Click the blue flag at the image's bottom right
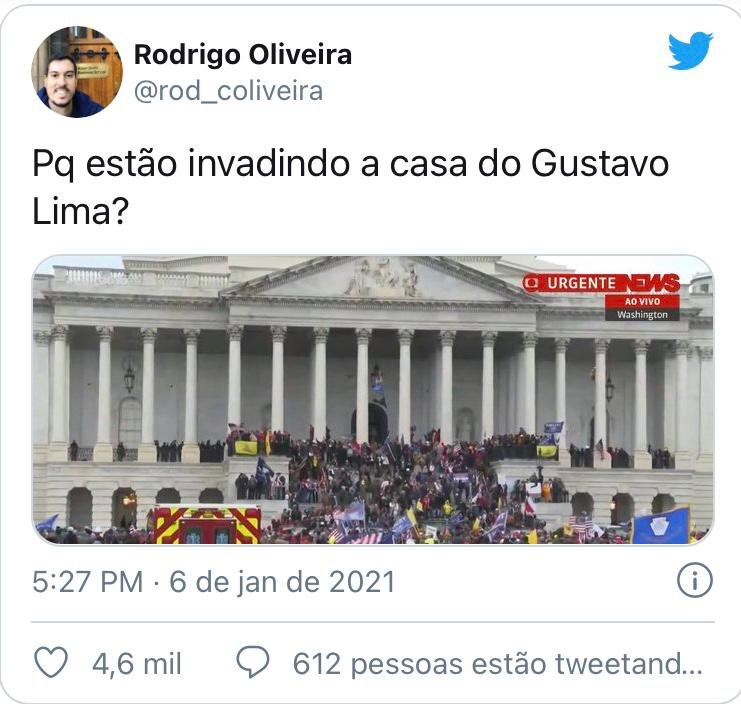This screenshot has width=741, height=711. [662, 526]
